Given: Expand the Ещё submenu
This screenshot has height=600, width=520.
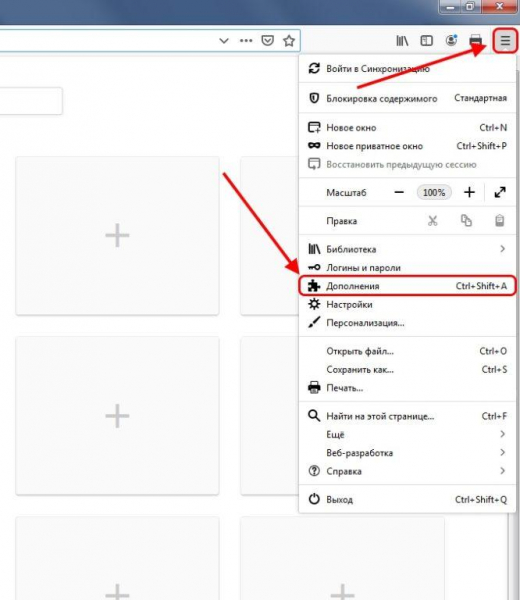Looking at the screenshot, I should (x=408, y=434).
